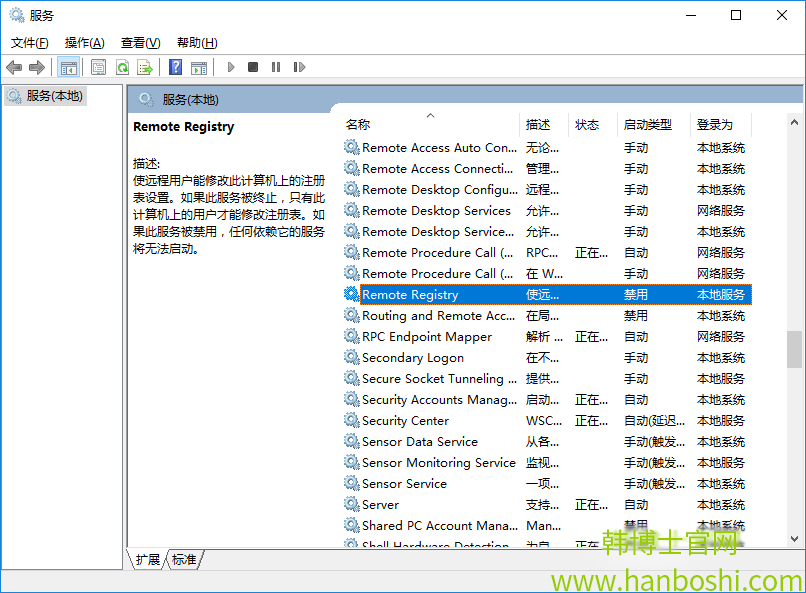806x593 pixels.
Task: Click the Forward arrow in toolbar
Action: (37, 67)
